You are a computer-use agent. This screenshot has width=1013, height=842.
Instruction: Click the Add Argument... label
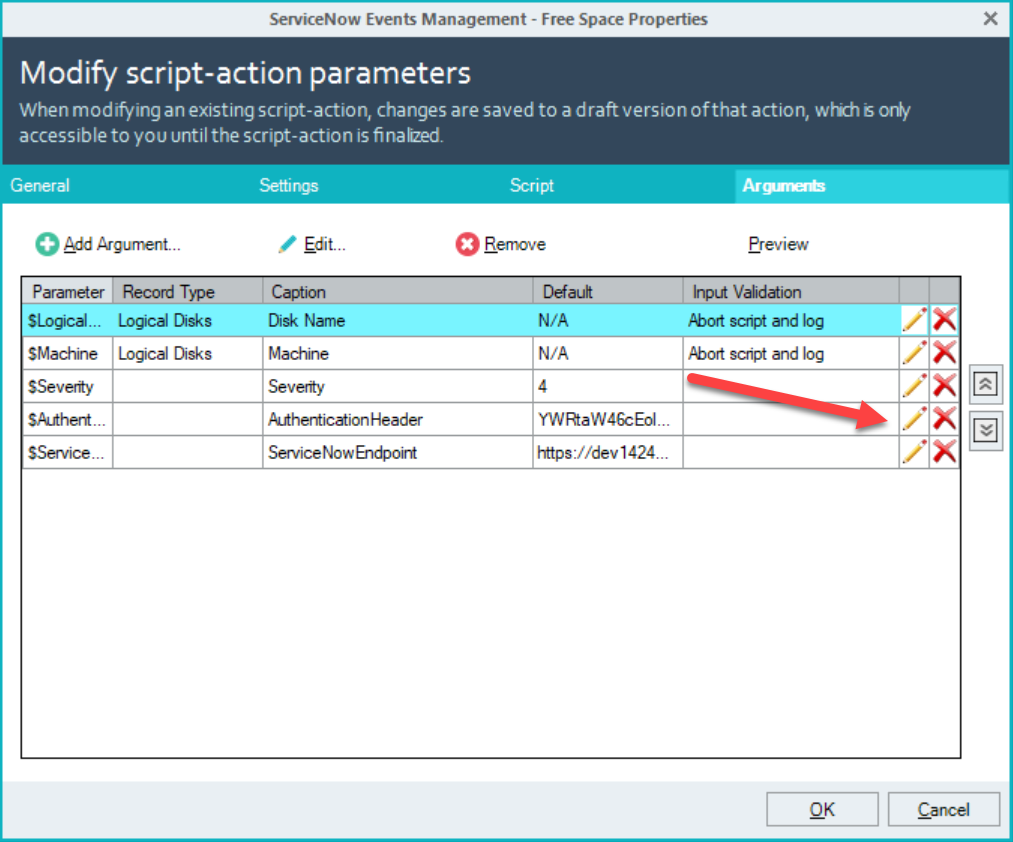(x=122, y=244)
